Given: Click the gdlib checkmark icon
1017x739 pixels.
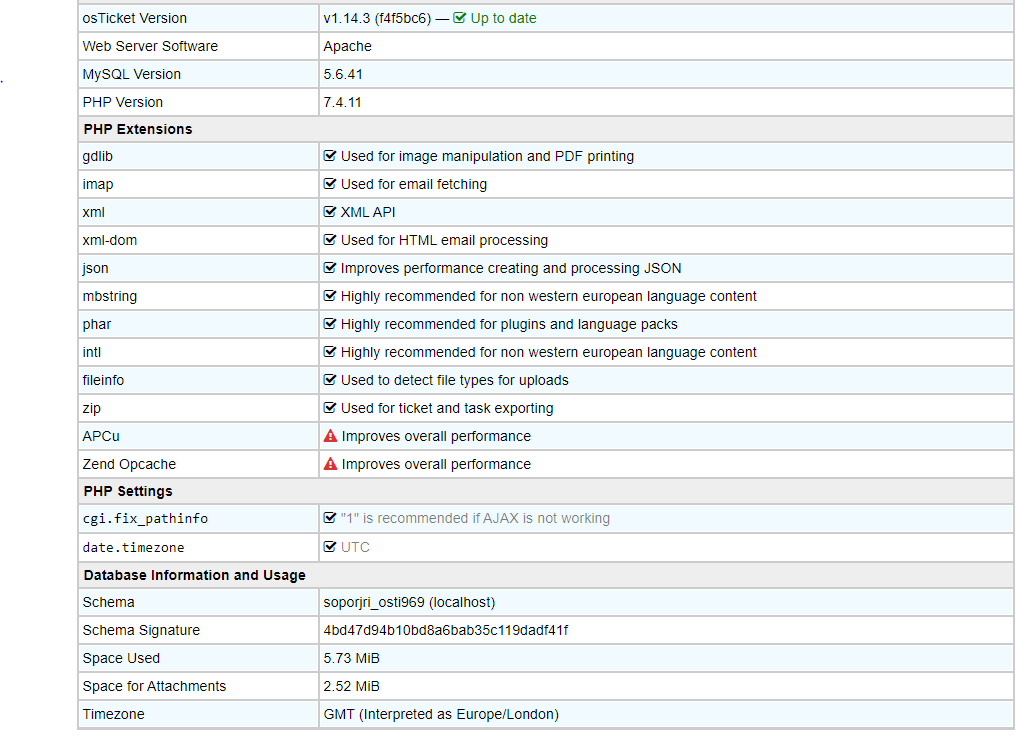Looking at the screenshot, I should pyautogui.click(x=330, y=156).
